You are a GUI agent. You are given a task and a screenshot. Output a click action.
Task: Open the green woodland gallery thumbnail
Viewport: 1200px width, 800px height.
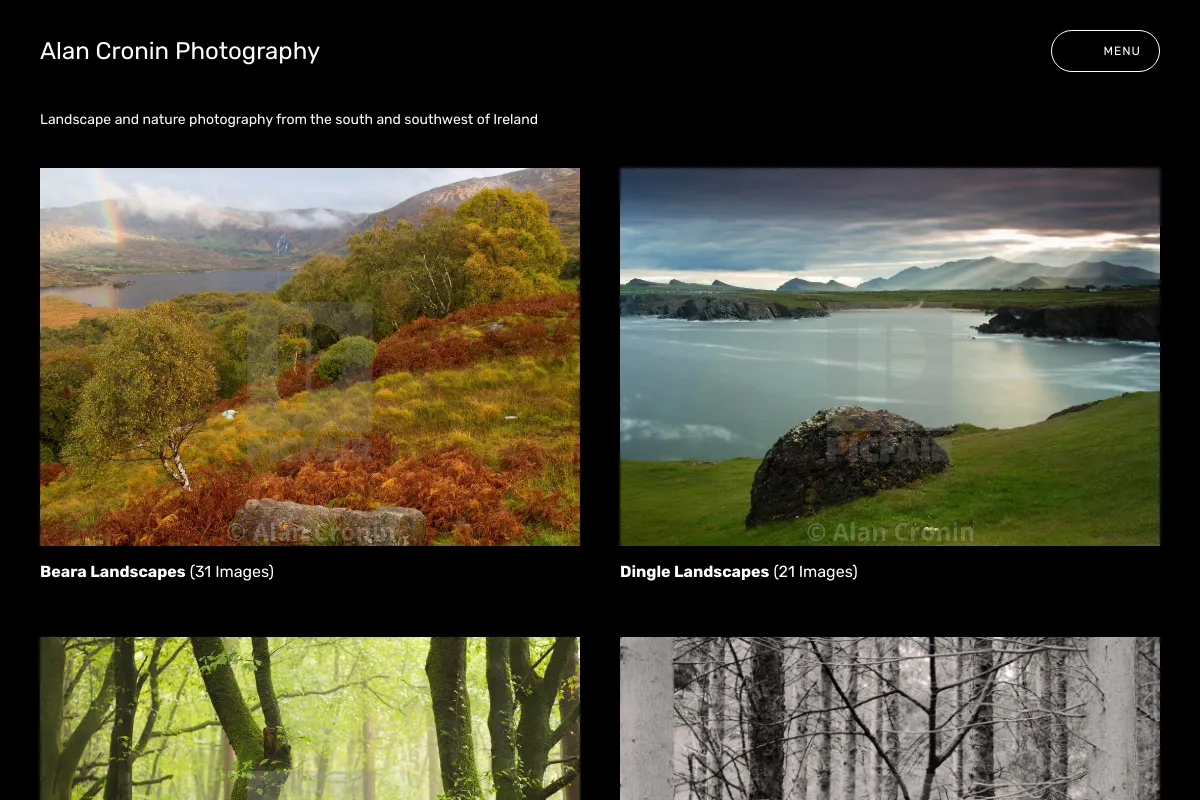[310, 719]
